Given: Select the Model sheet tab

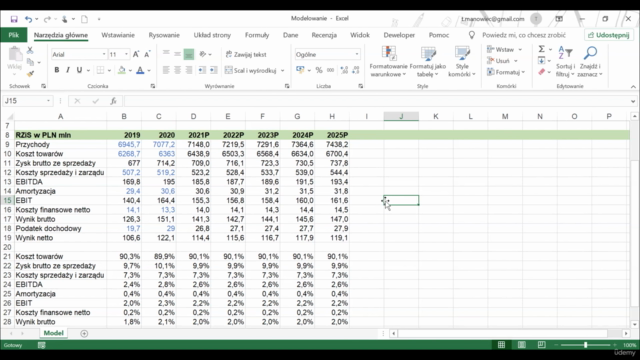Looking at the screenshot, I should 53,333.
